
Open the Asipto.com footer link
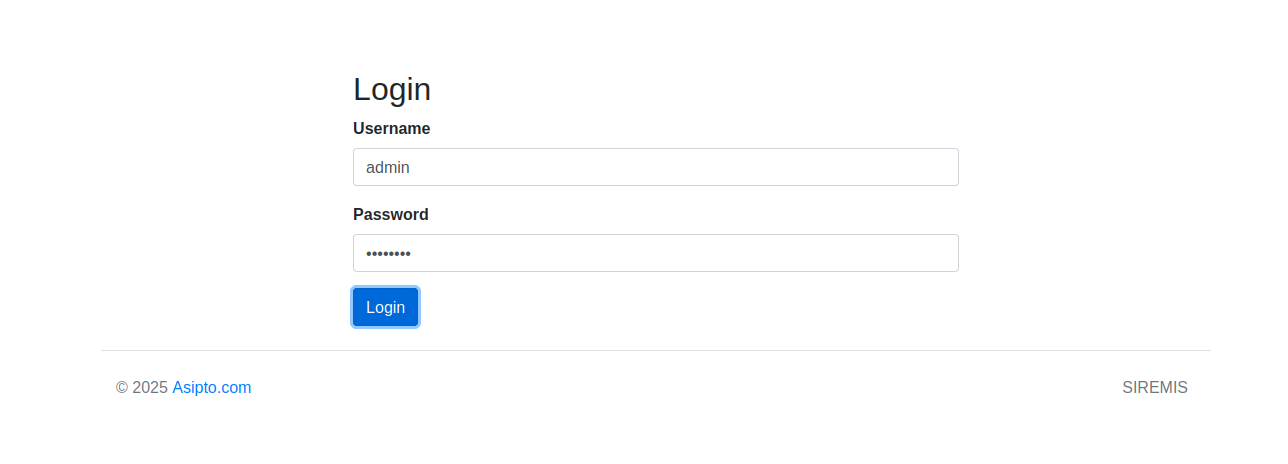(212, 387)
